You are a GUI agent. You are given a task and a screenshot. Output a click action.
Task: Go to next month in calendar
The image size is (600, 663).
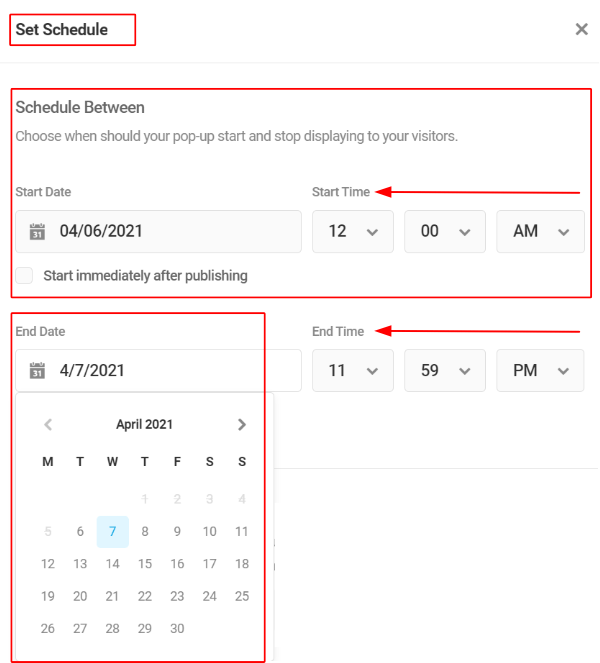[x=241, y=425]
